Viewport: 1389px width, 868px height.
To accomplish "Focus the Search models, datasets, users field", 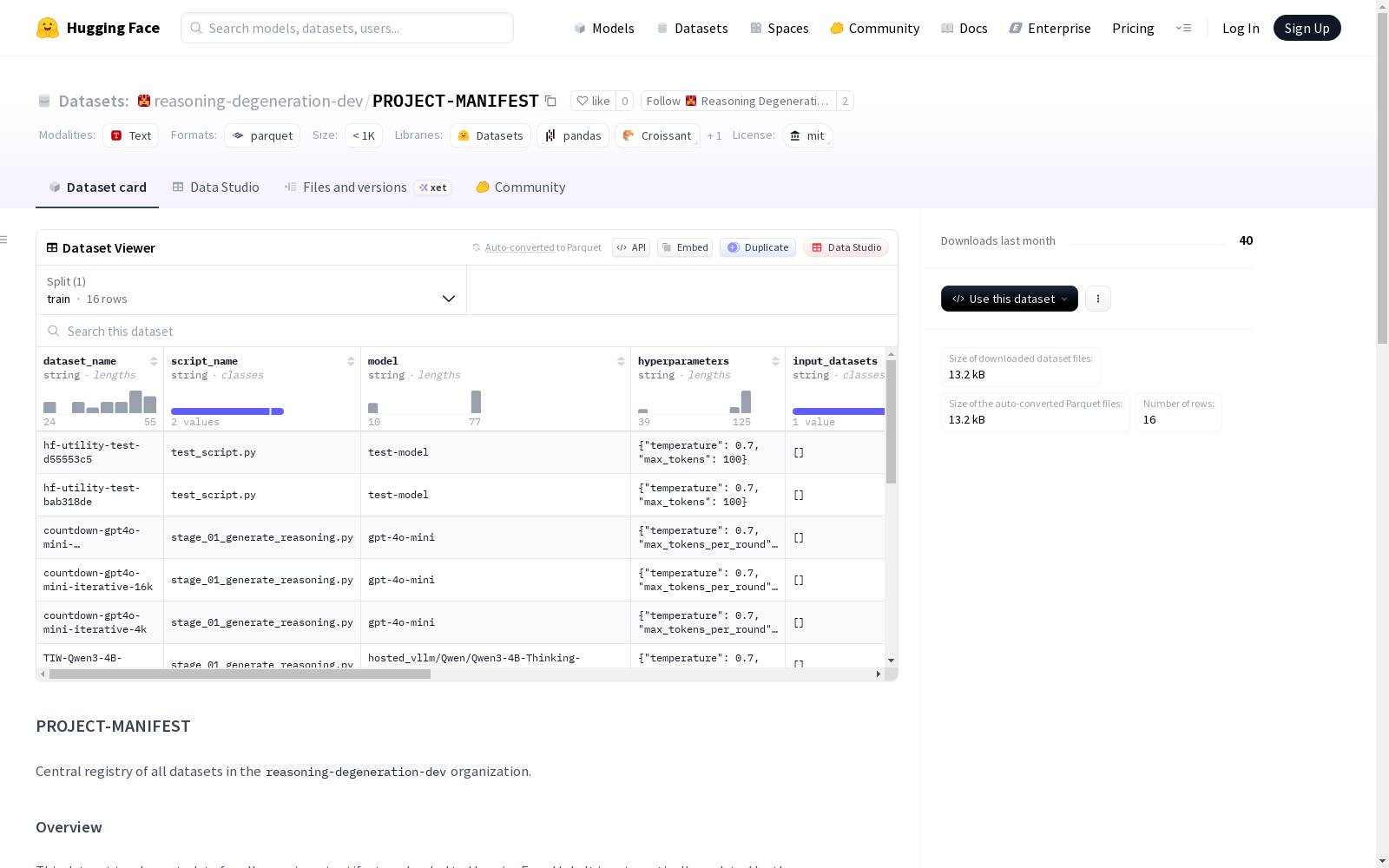I will click(x=347, y=28).
